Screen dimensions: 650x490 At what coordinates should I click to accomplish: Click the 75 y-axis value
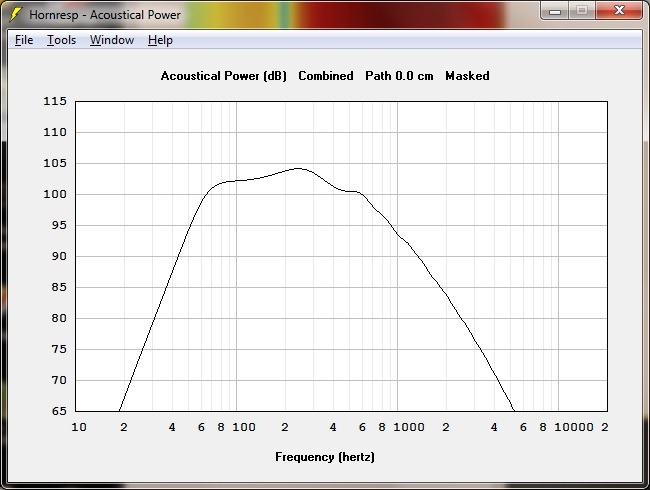(59, 349)
